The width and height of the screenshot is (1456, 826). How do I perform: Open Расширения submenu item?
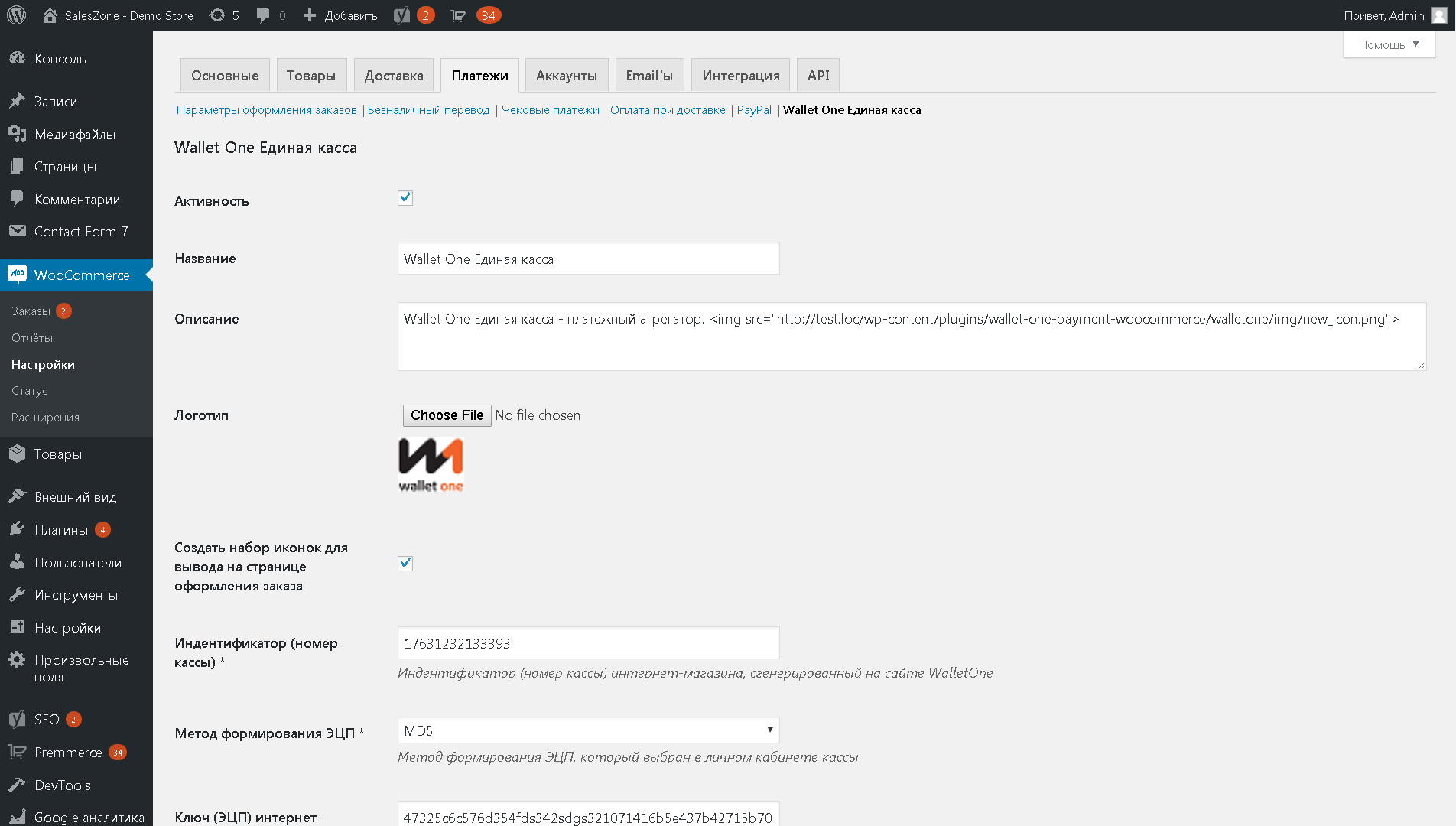(45, 418)
